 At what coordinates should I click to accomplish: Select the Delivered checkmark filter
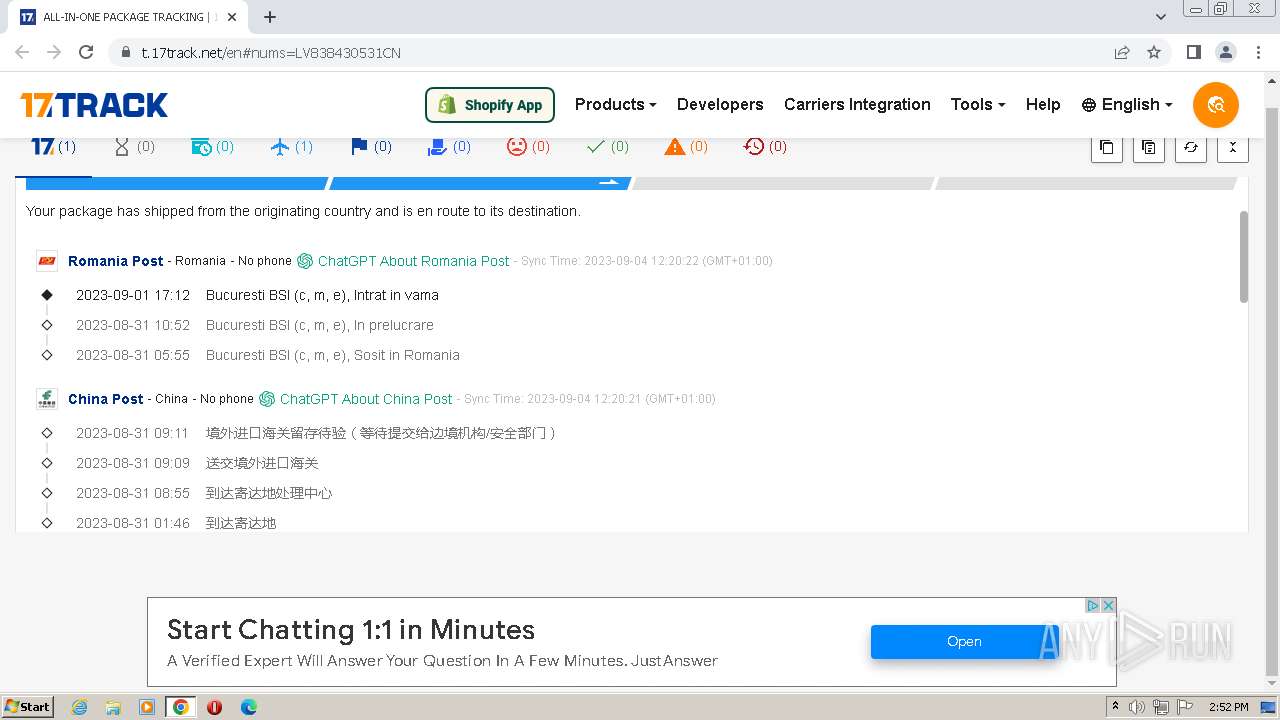click(607, 147)
